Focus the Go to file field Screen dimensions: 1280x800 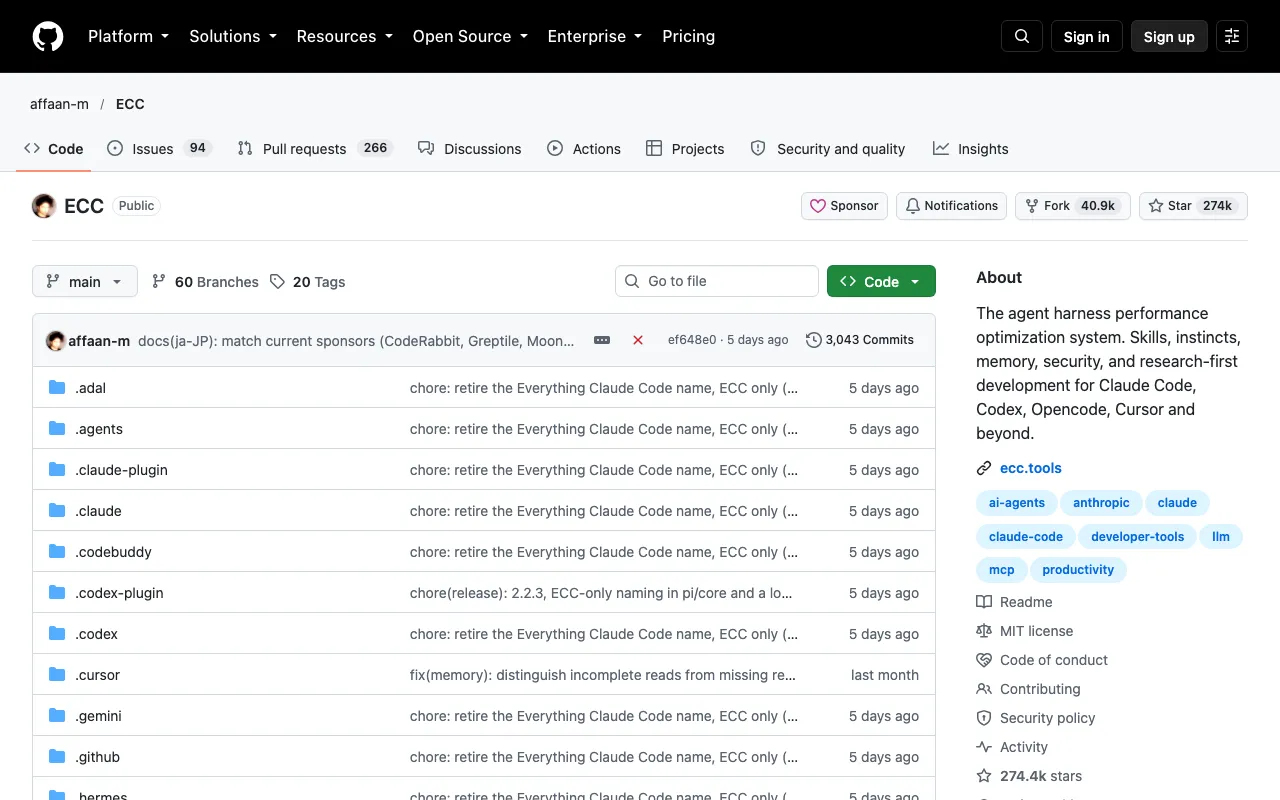[717, 281]
